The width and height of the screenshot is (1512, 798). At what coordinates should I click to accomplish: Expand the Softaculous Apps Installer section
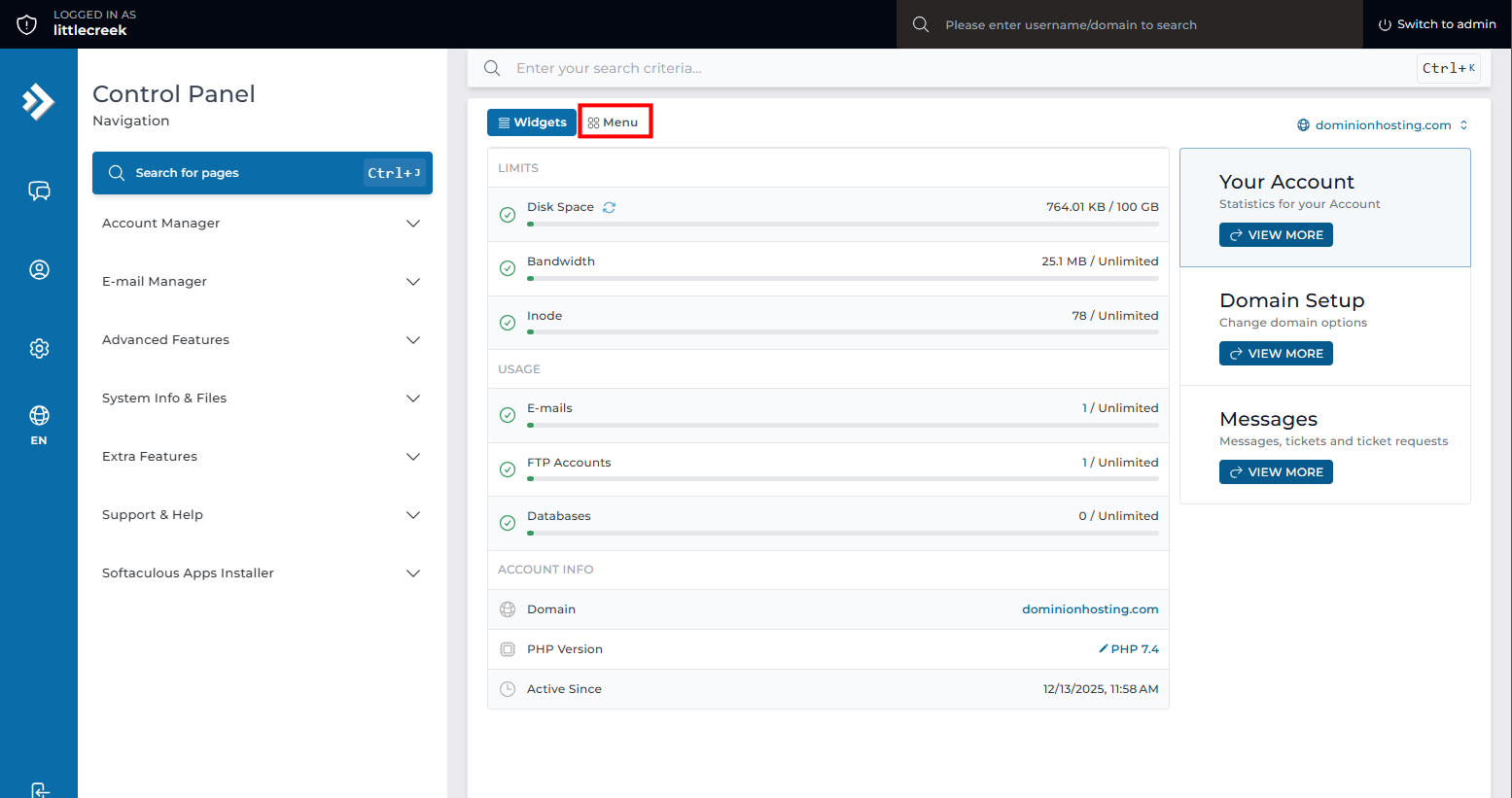click(262, 573)
